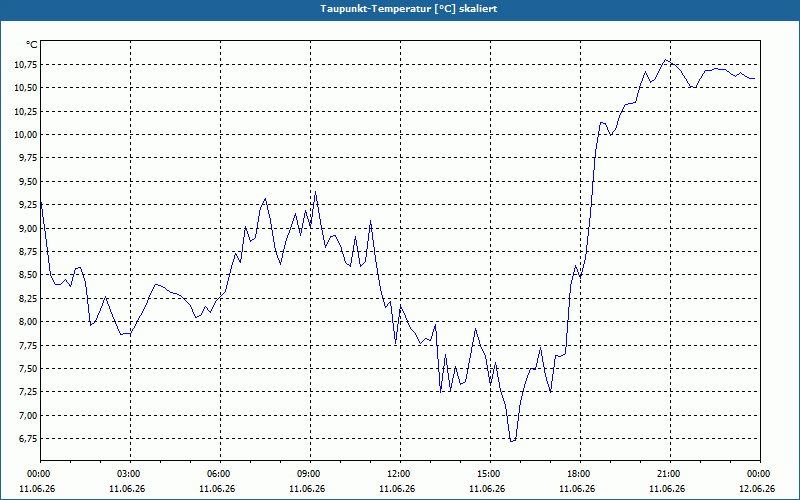Click the Taupunkt-Temperatur chart title bar
This screenshot has width=800, height=500.
[400, 10]
